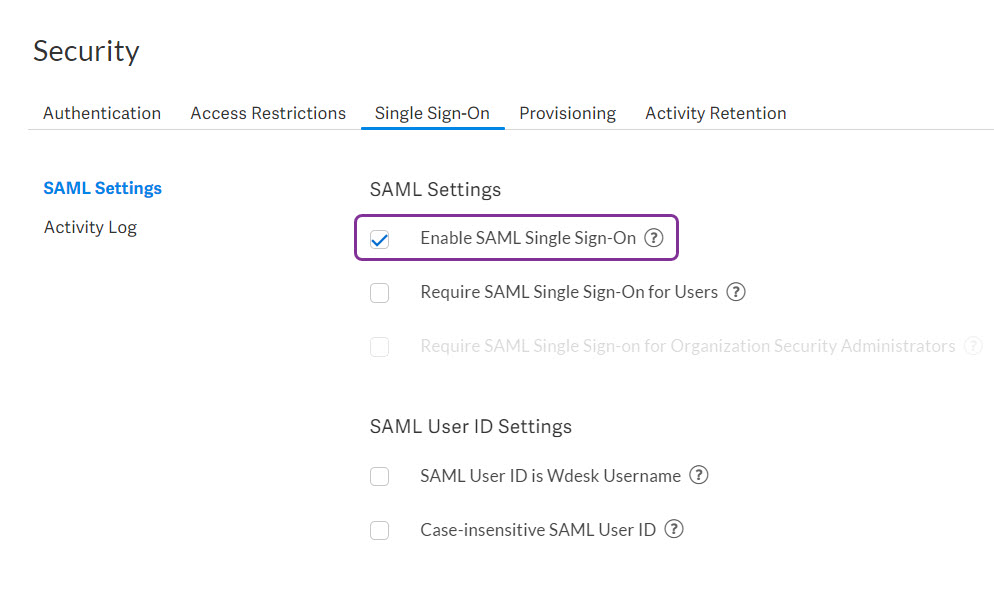Image resolution: width=994 pixels, height=595 pixels.
Task: Click help icon for SAML User ID is Wdesk Username
Action: click(699, 475)
